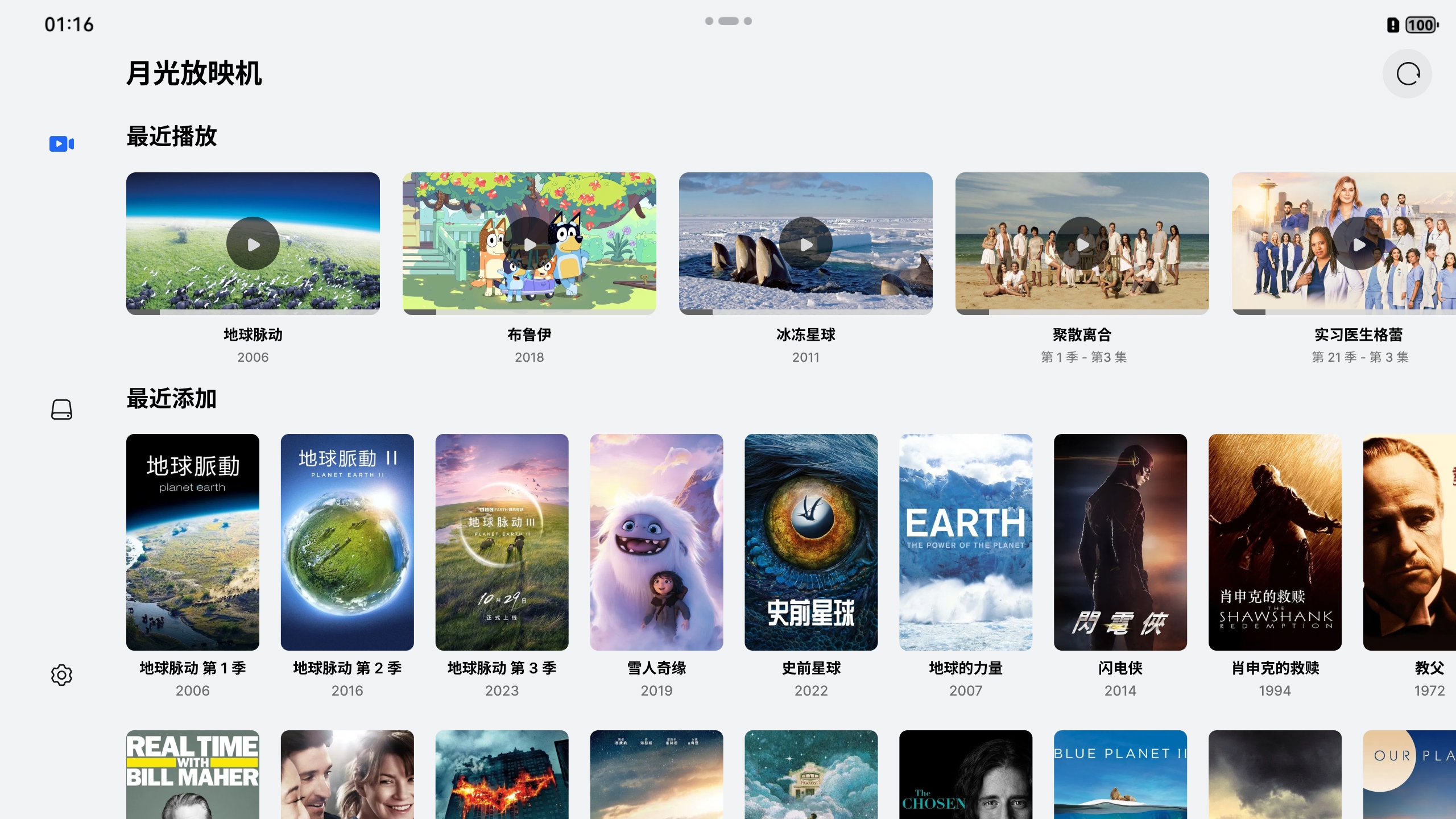Open 地球脉动 第 1 季 poster
The width and height of the screenshot is (1456, 819).
[193, 541]
